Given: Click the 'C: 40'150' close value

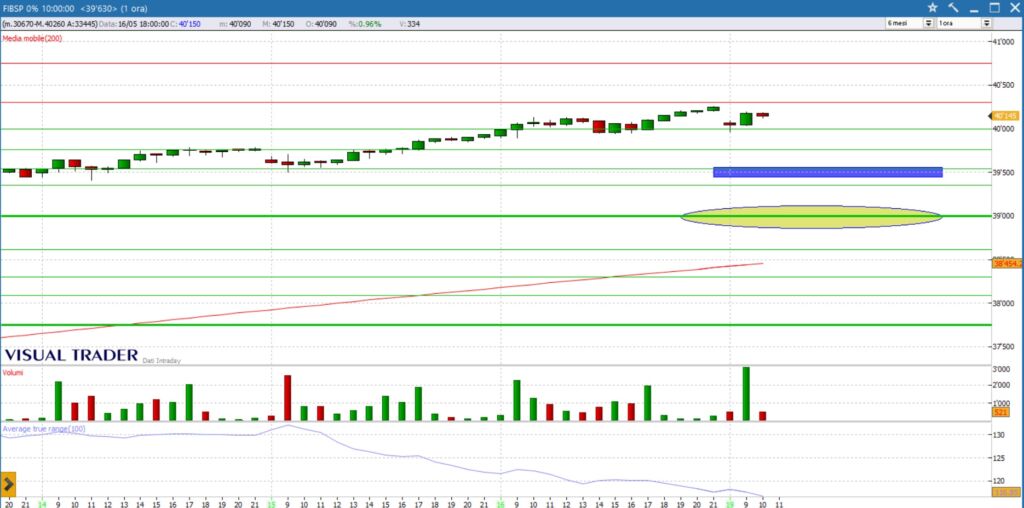Looking at the screenshot, I should (185, 24).
